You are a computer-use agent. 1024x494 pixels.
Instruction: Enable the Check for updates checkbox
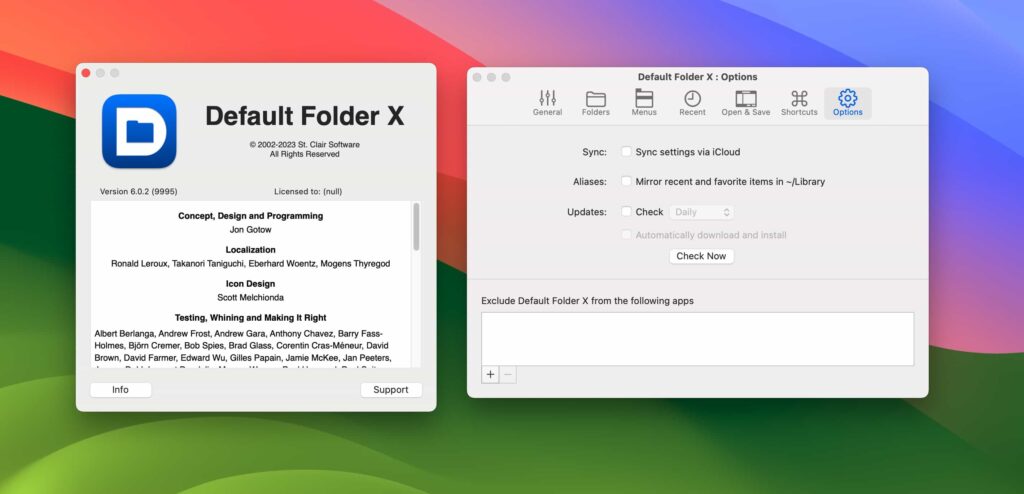point(626,212)
